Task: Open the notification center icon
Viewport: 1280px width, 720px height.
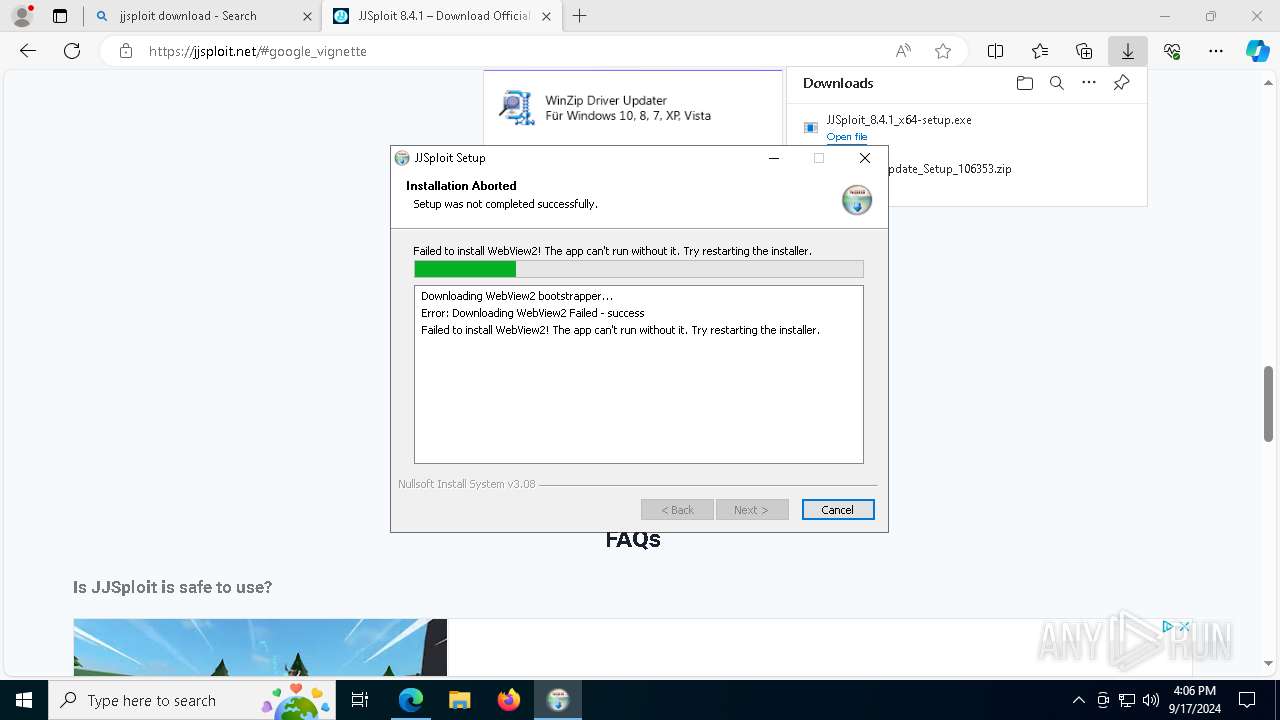Action: pos(1247,700)
